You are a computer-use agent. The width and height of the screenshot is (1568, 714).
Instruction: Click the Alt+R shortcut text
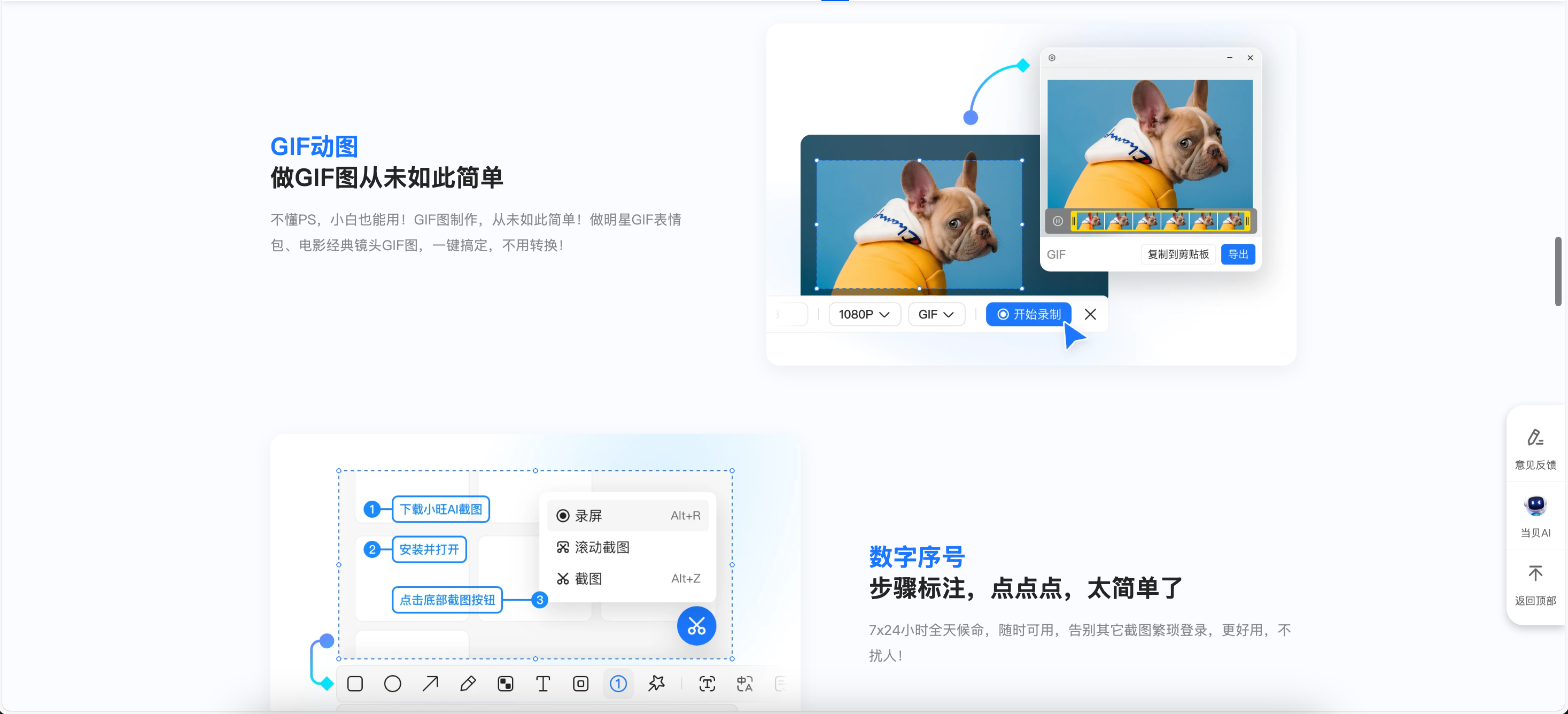(685, 516)
